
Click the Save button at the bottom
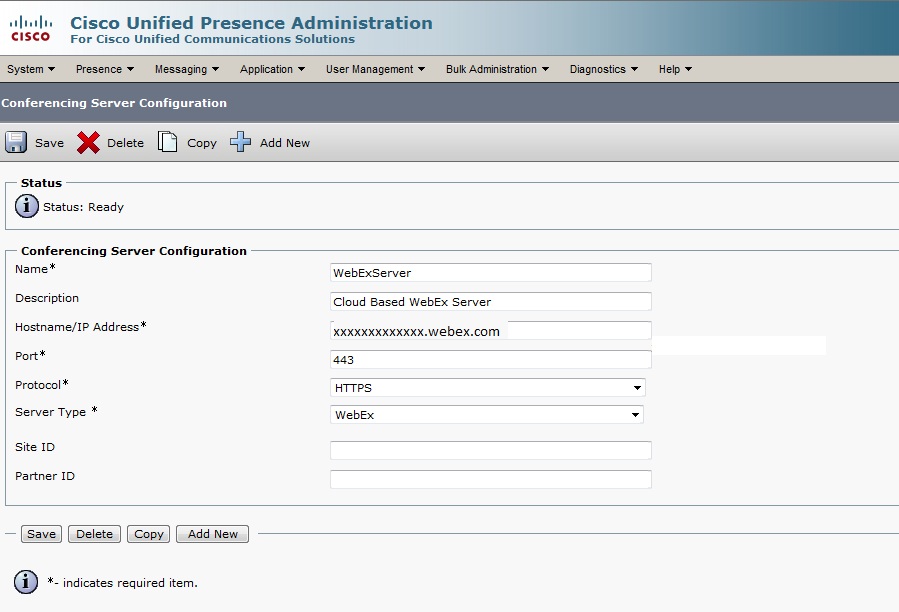(40, 534)
